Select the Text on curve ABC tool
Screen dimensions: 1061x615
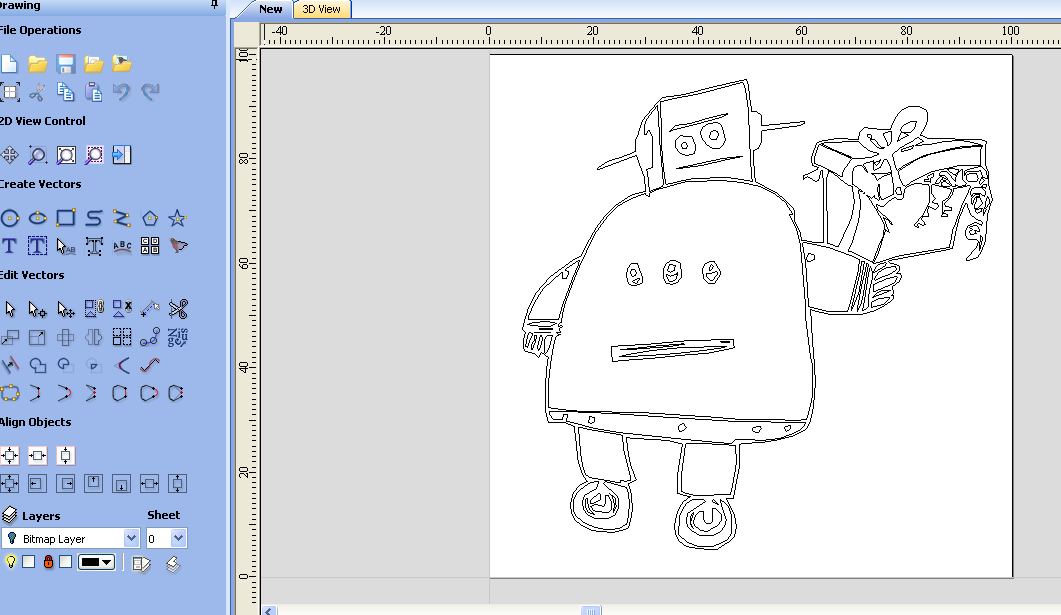(122, 246)
